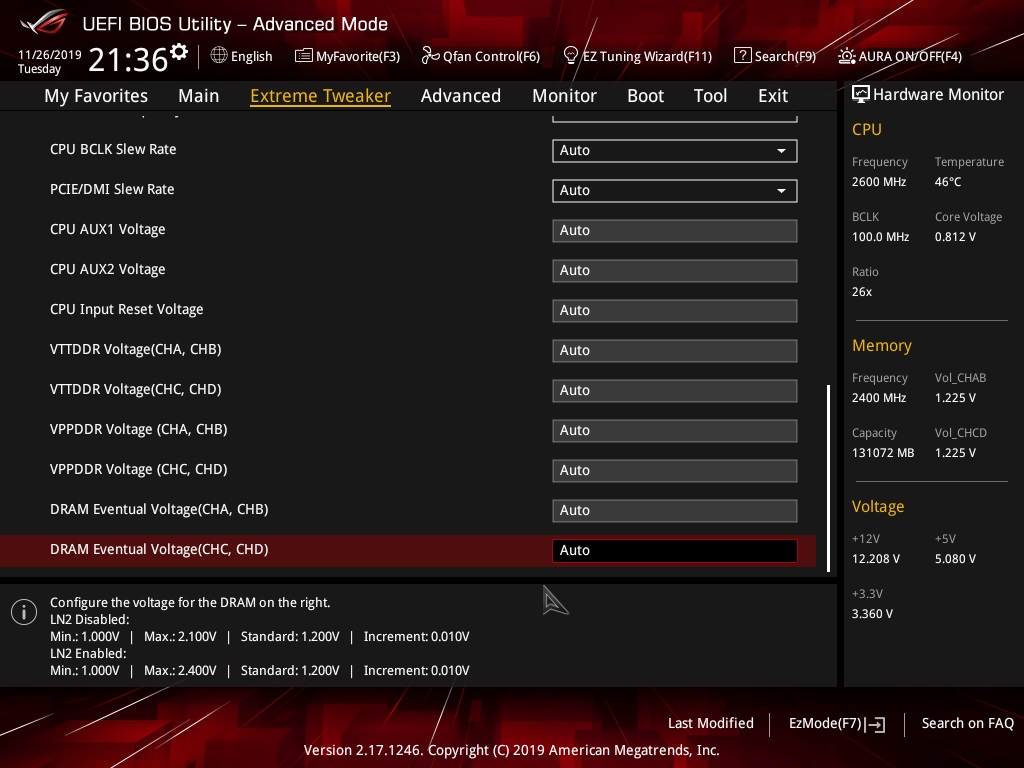The height and width of the screenshot is (768, 1024).
Task: Click CPU AUX2 Voltage input field
Action: pos(675,270)
